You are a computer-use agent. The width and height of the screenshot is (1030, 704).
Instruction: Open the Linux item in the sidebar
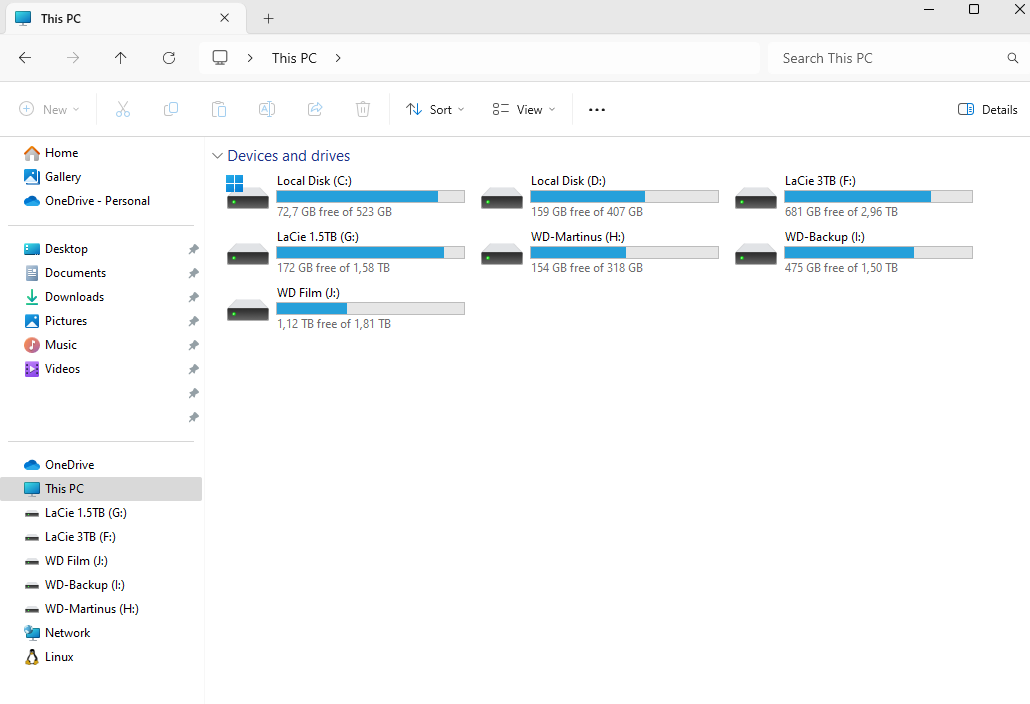pos(60,657)
